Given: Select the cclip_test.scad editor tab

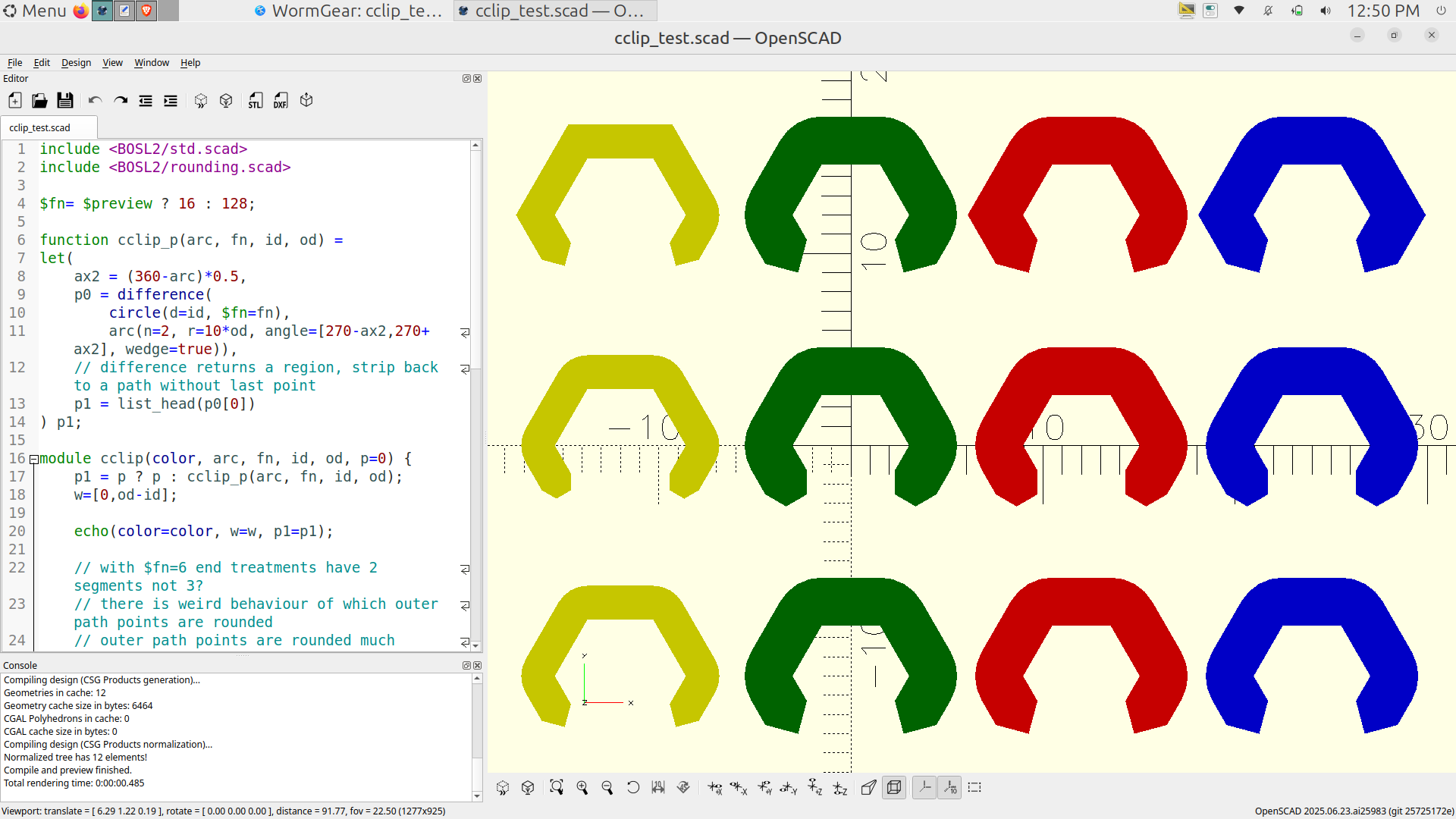Looking at the screenshot, I should [40, 127].
